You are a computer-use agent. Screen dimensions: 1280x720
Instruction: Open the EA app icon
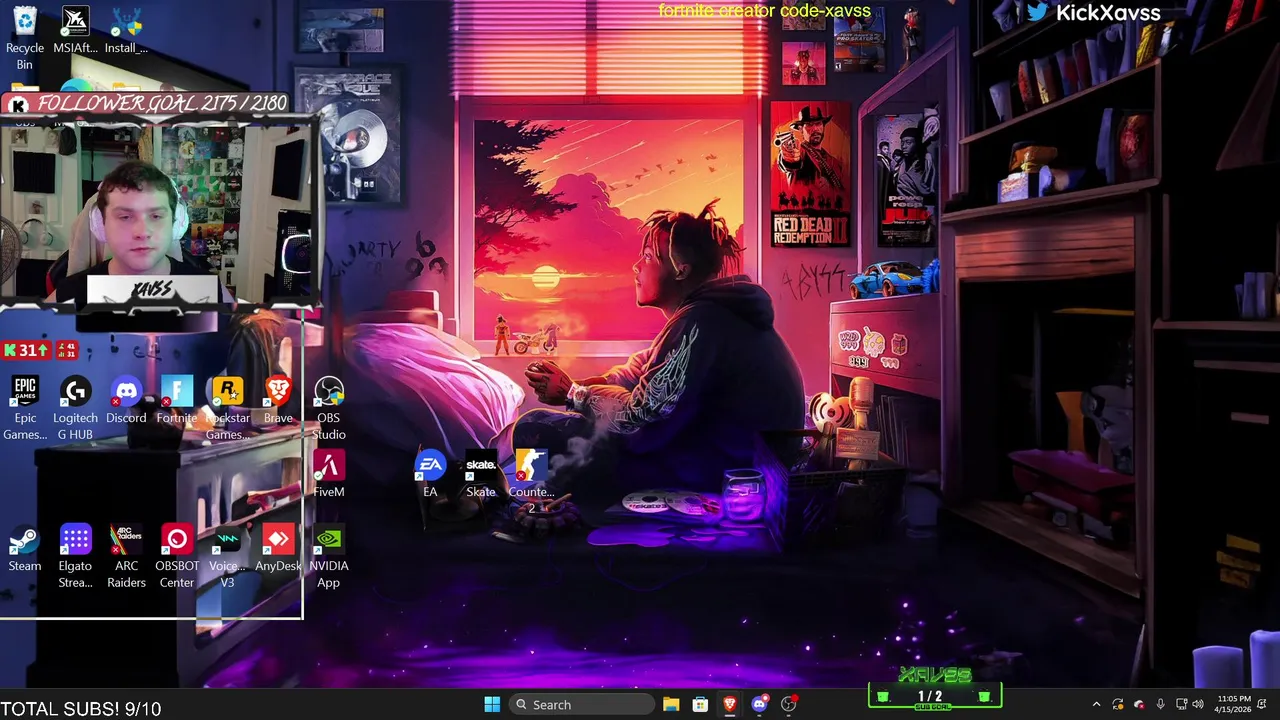click(430, 474)
